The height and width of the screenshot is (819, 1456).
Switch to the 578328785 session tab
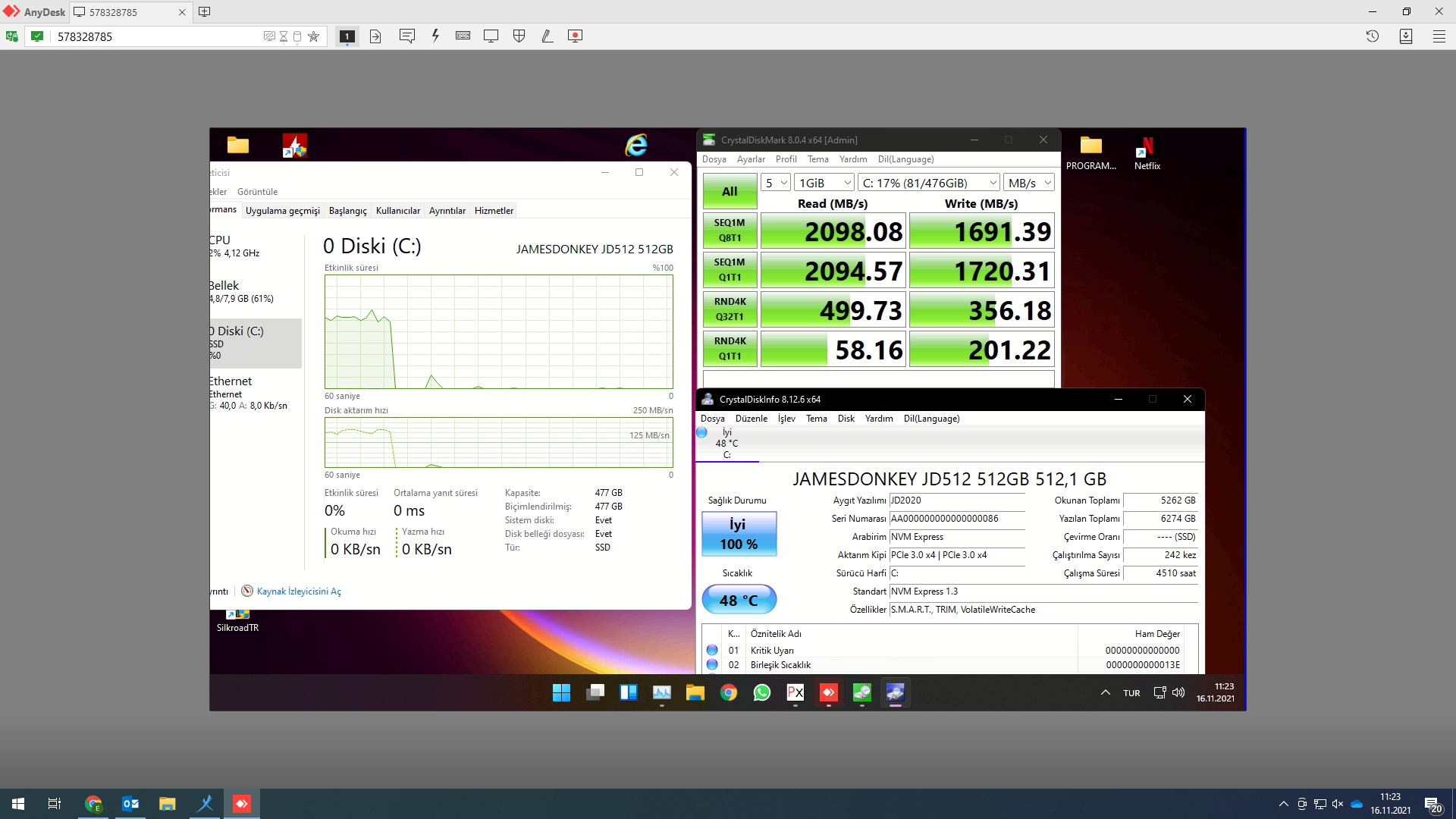(129, 12)
